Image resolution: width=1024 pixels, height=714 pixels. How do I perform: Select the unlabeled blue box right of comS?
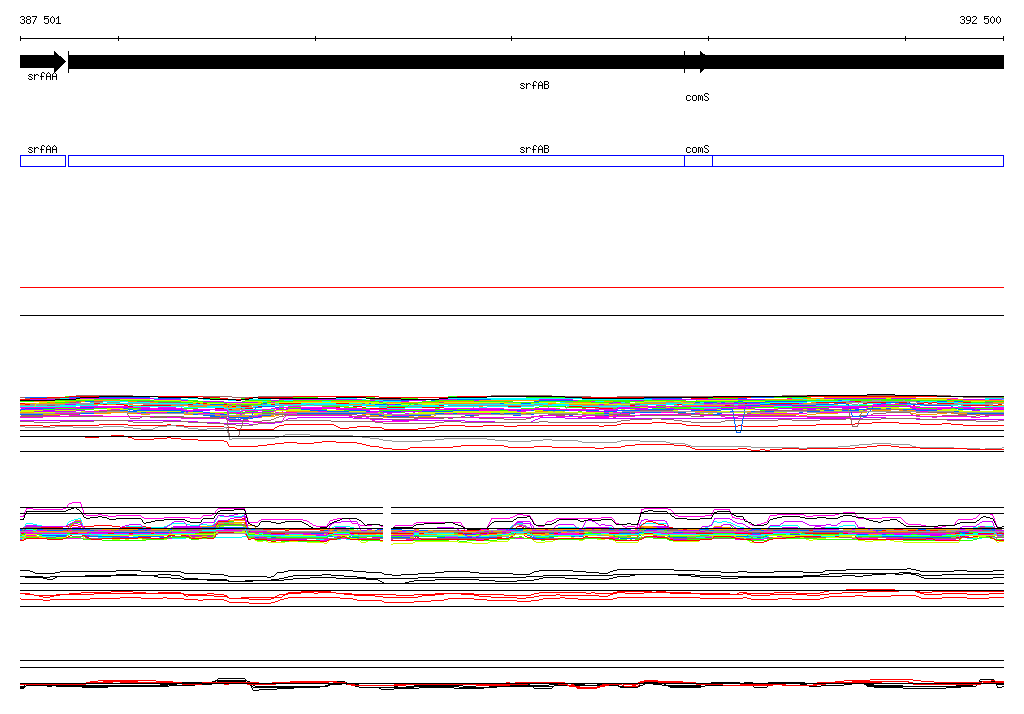pos(857,161)
